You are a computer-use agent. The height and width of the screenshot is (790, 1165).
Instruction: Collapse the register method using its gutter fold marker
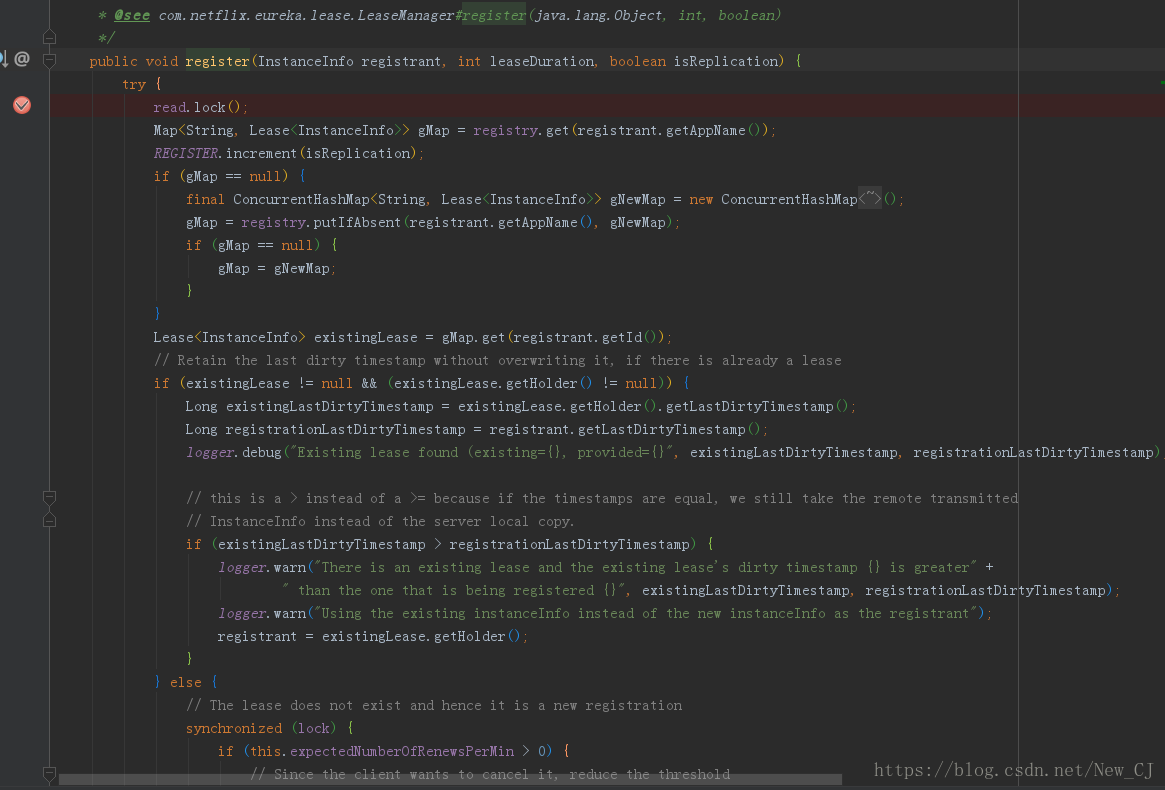(x=49, y=60)
